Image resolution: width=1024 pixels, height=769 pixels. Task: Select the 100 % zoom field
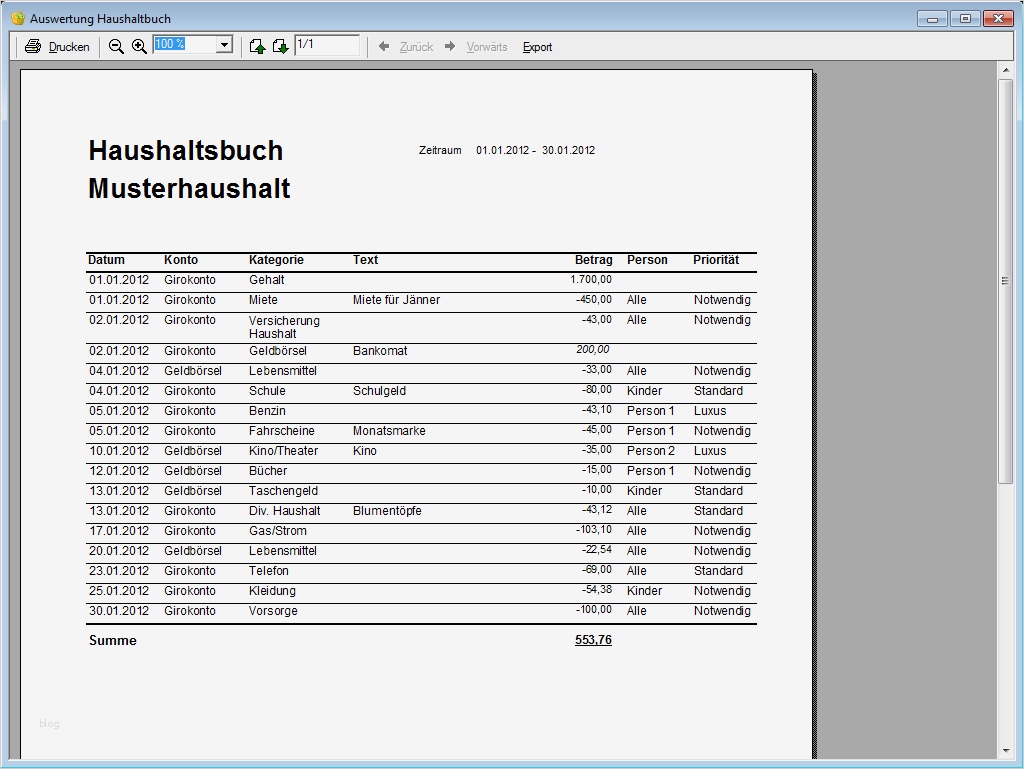point(185,44)
